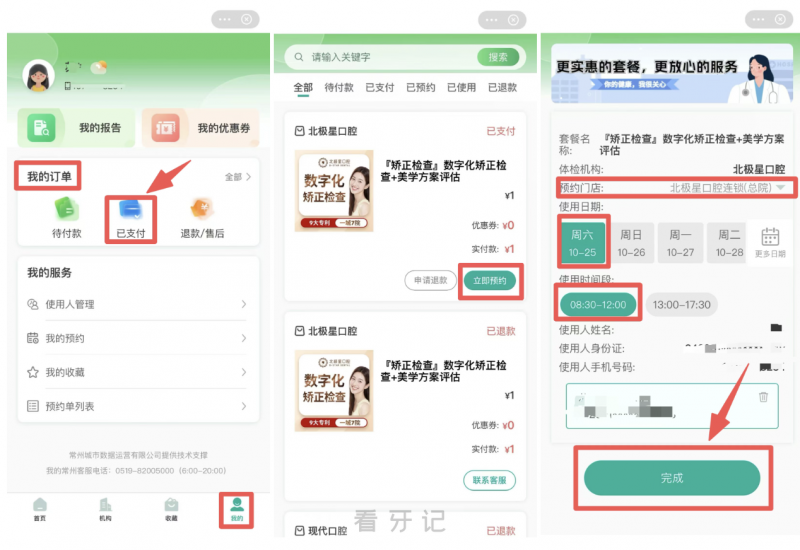
Task: Click 联系客服 on refunded order
Action: click(490, 480)
